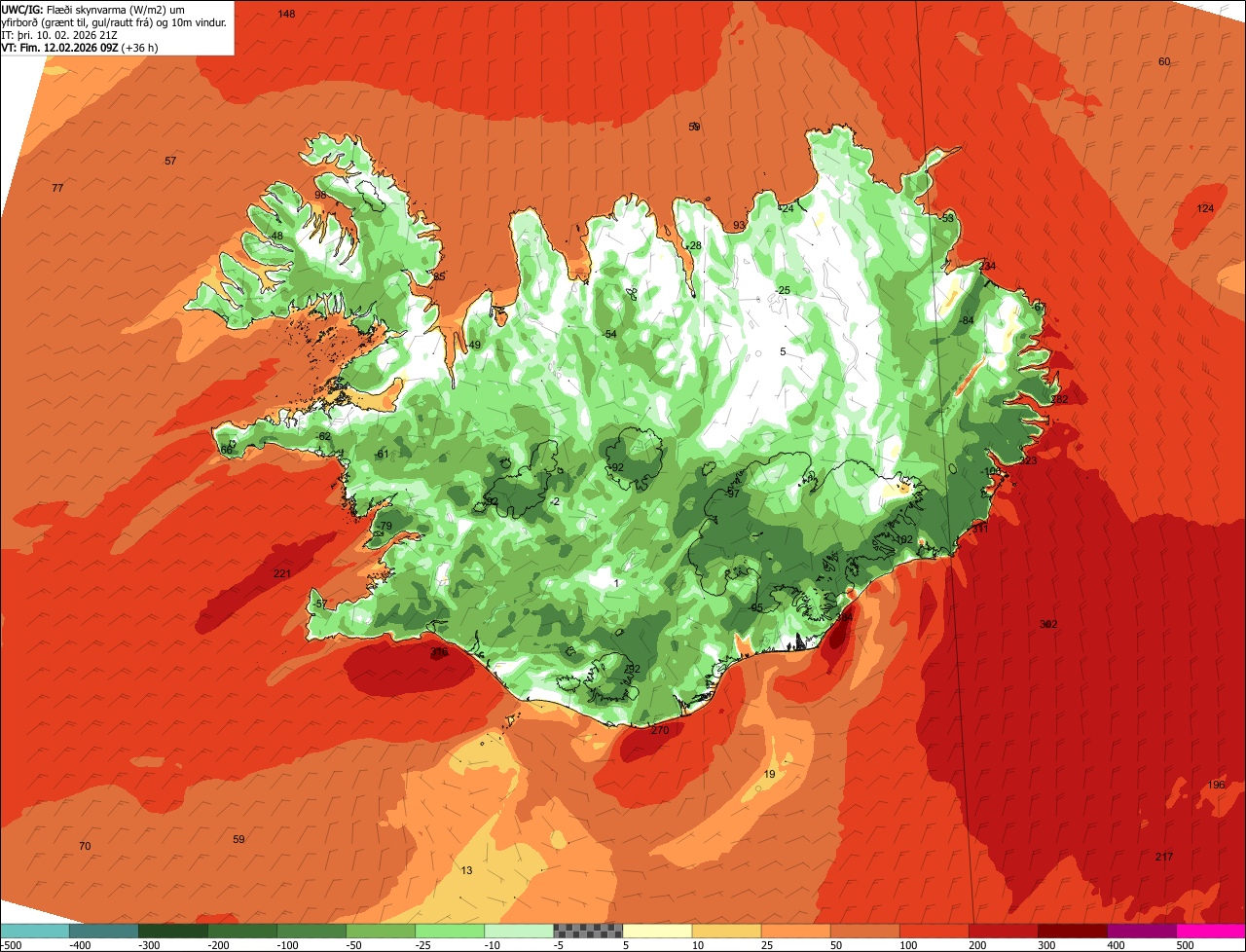This screenshot has height=952, width=1246.
Task: Click the map value '323' off the east coast
Action: pyautogui.click(x=1028, y=461)
